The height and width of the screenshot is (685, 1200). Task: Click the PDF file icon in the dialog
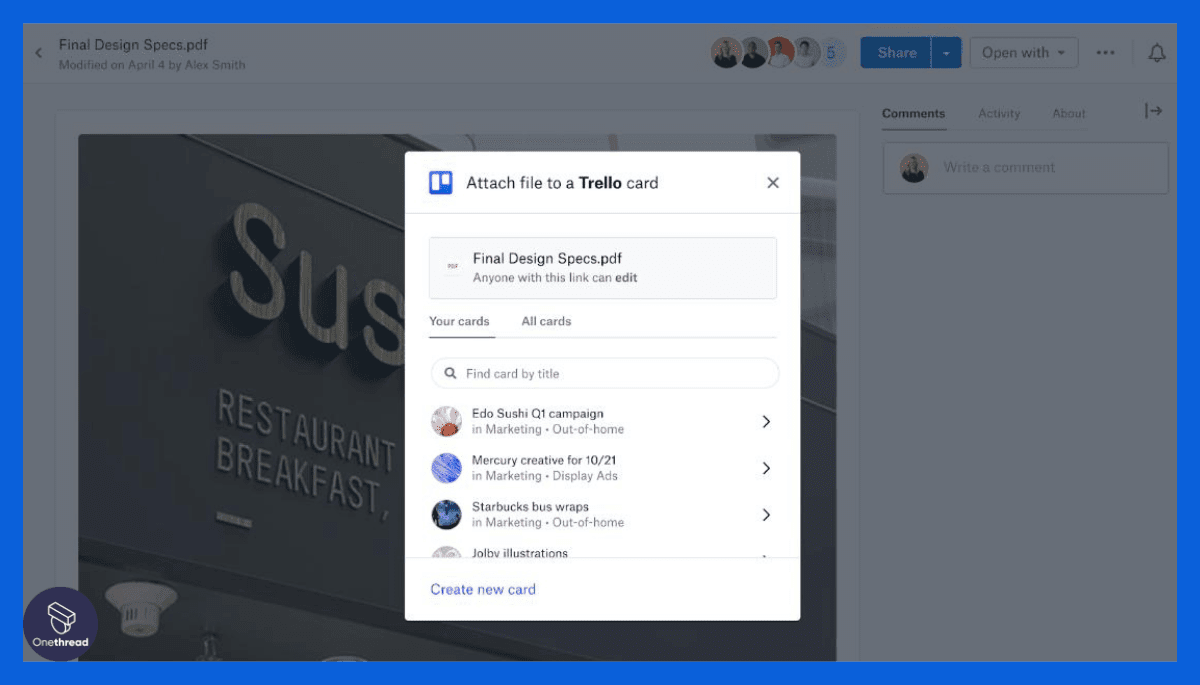[x=453, y=267]
